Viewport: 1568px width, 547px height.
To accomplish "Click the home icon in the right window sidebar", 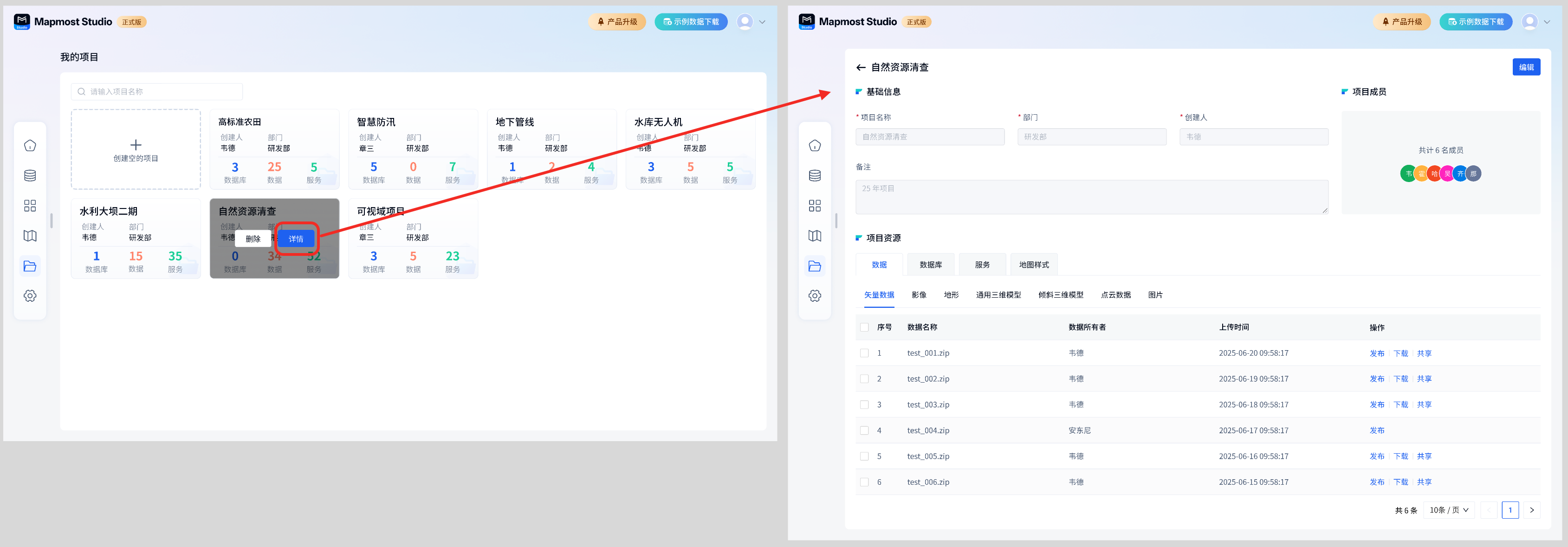I will coord(815,146).
